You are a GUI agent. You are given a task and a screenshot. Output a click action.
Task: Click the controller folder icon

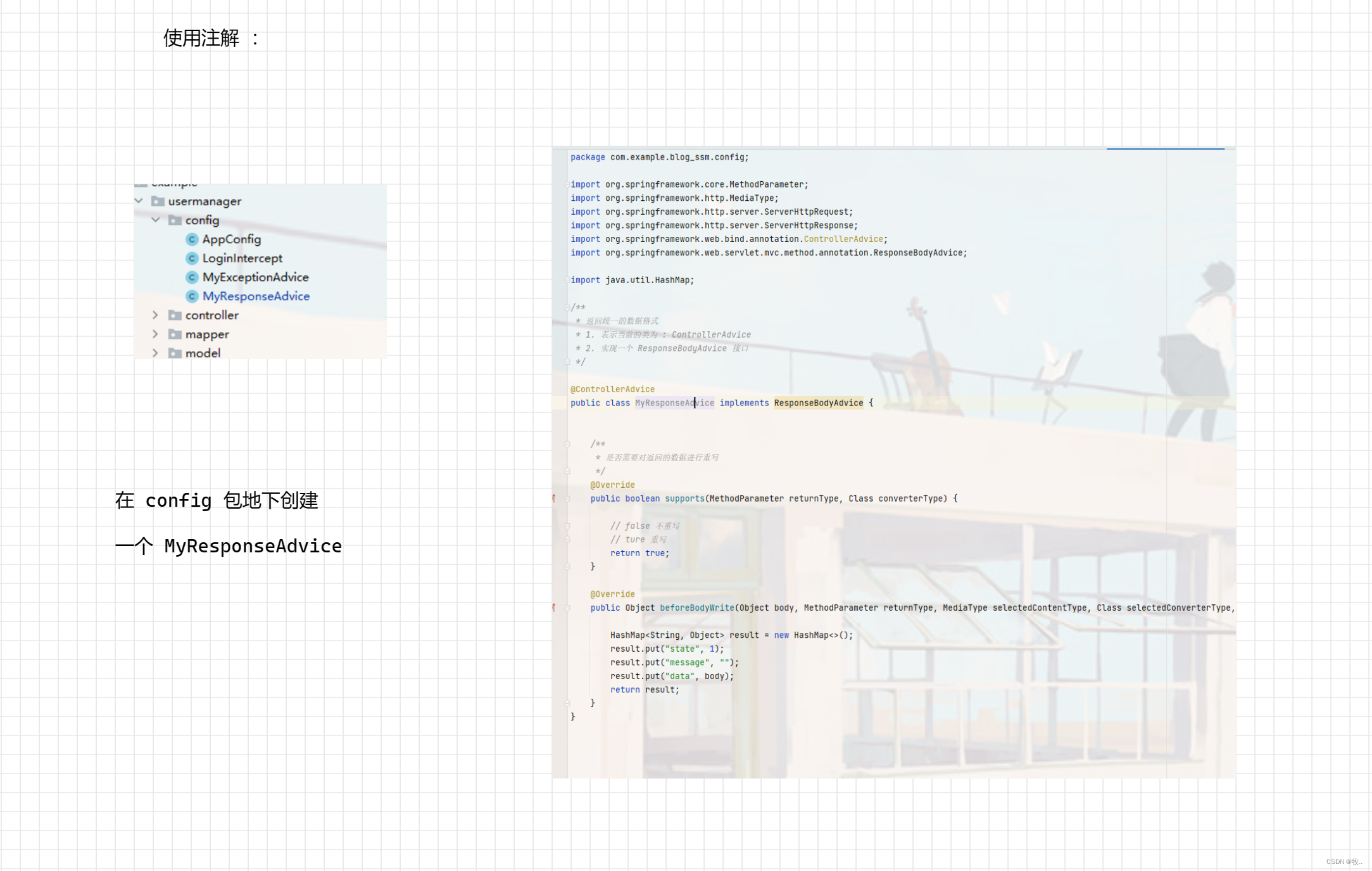pyautogui.click(x=175, y=315)
